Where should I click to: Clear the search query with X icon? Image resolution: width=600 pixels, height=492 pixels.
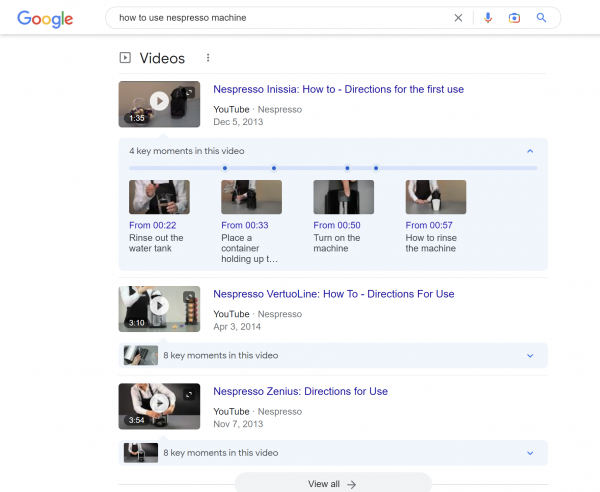pos(458,18)
